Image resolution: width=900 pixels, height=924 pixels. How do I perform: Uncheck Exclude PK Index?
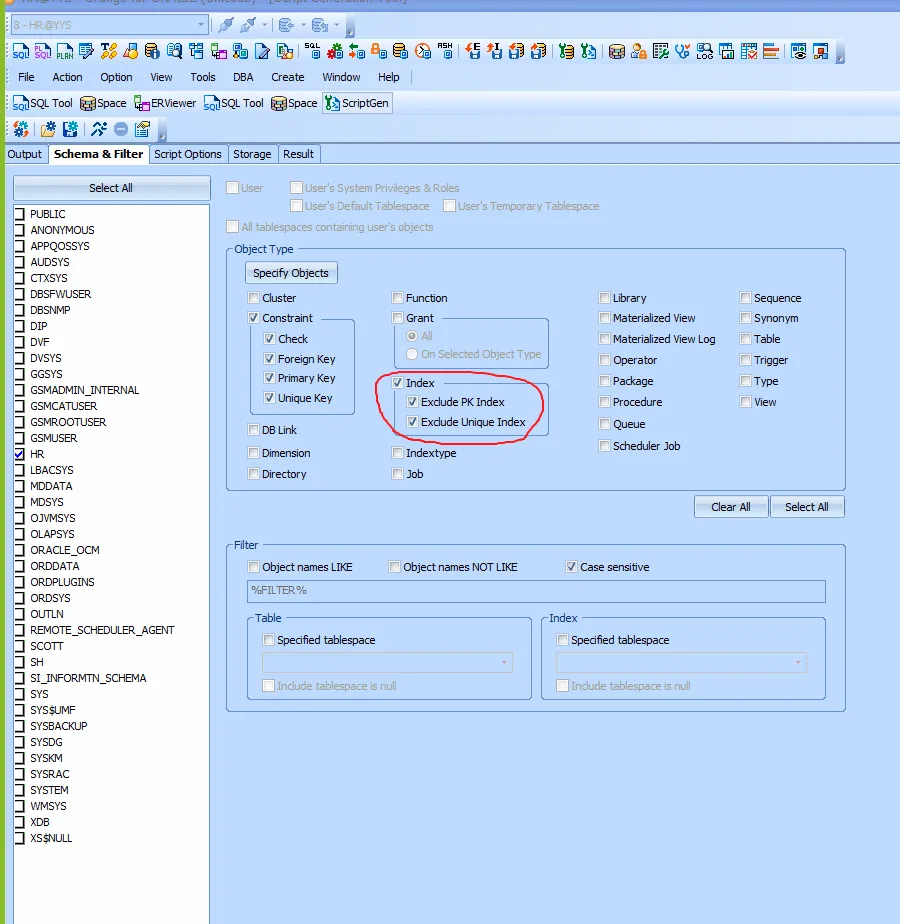pyautogui.click(x=412, y=402)
